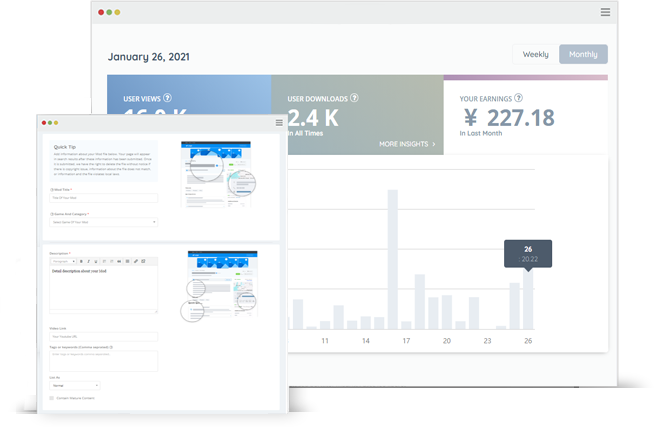This screenshot has width=654, height=427.
Task: Click the help icon next to User Views
Action: (x=168, y=98)
